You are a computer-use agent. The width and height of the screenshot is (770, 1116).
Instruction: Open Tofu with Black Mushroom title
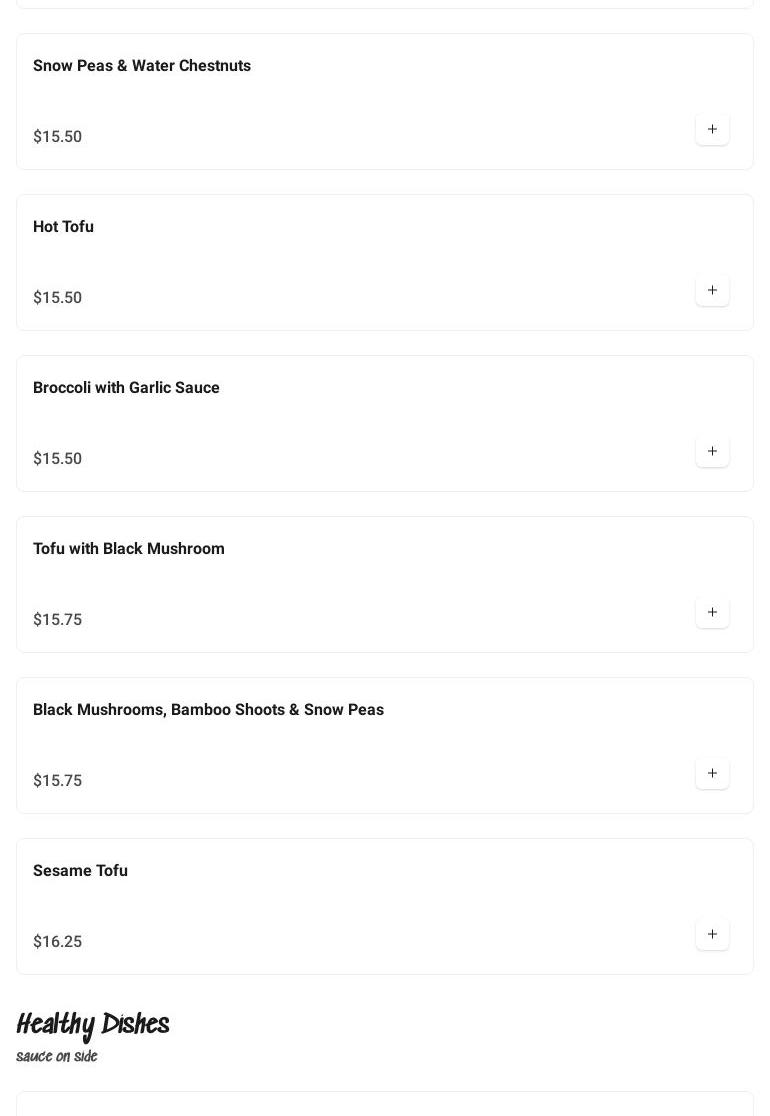[129, 549]
